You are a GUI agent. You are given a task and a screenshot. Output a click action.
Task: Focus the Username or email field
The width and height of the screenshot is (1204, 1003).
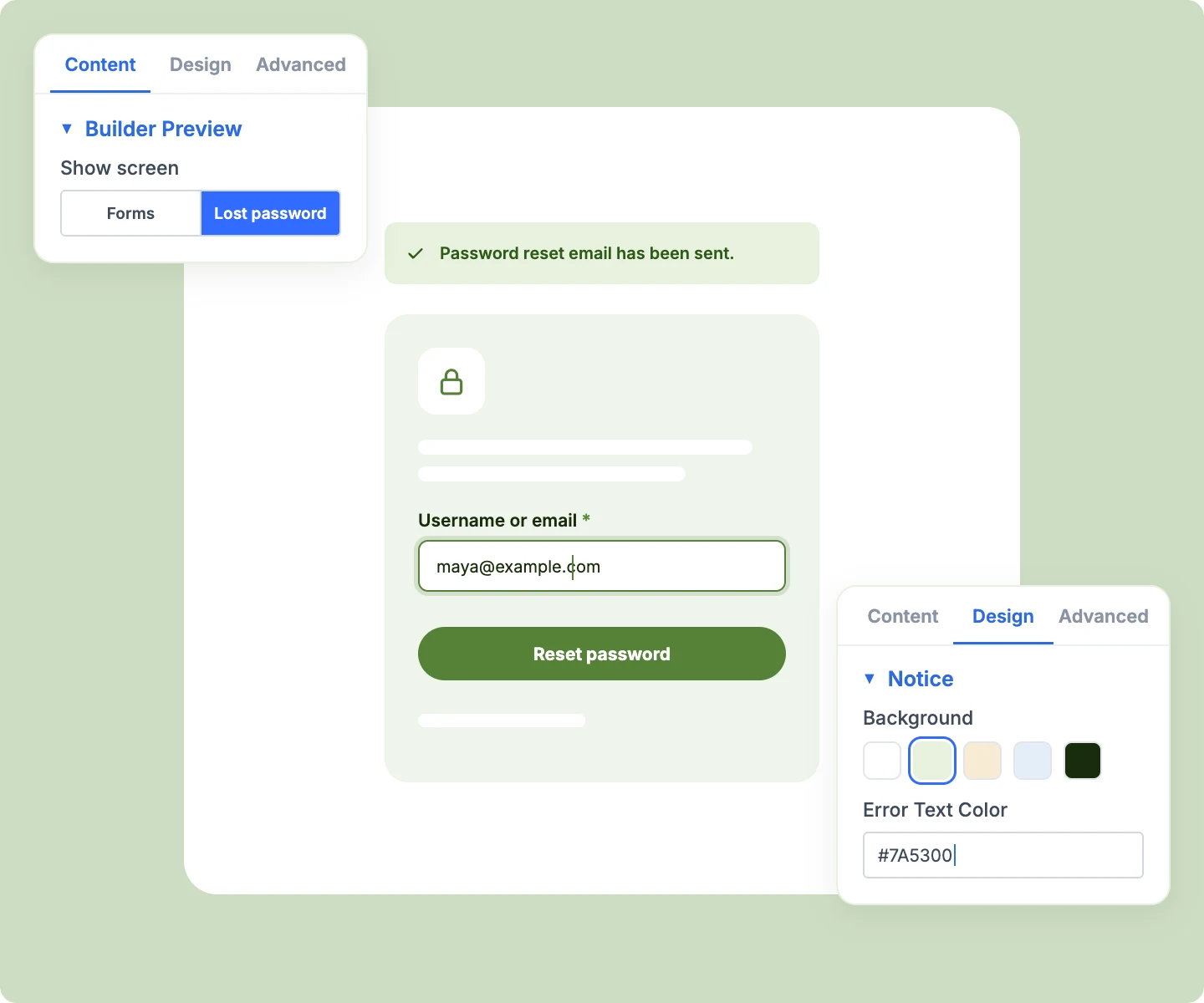602,566
